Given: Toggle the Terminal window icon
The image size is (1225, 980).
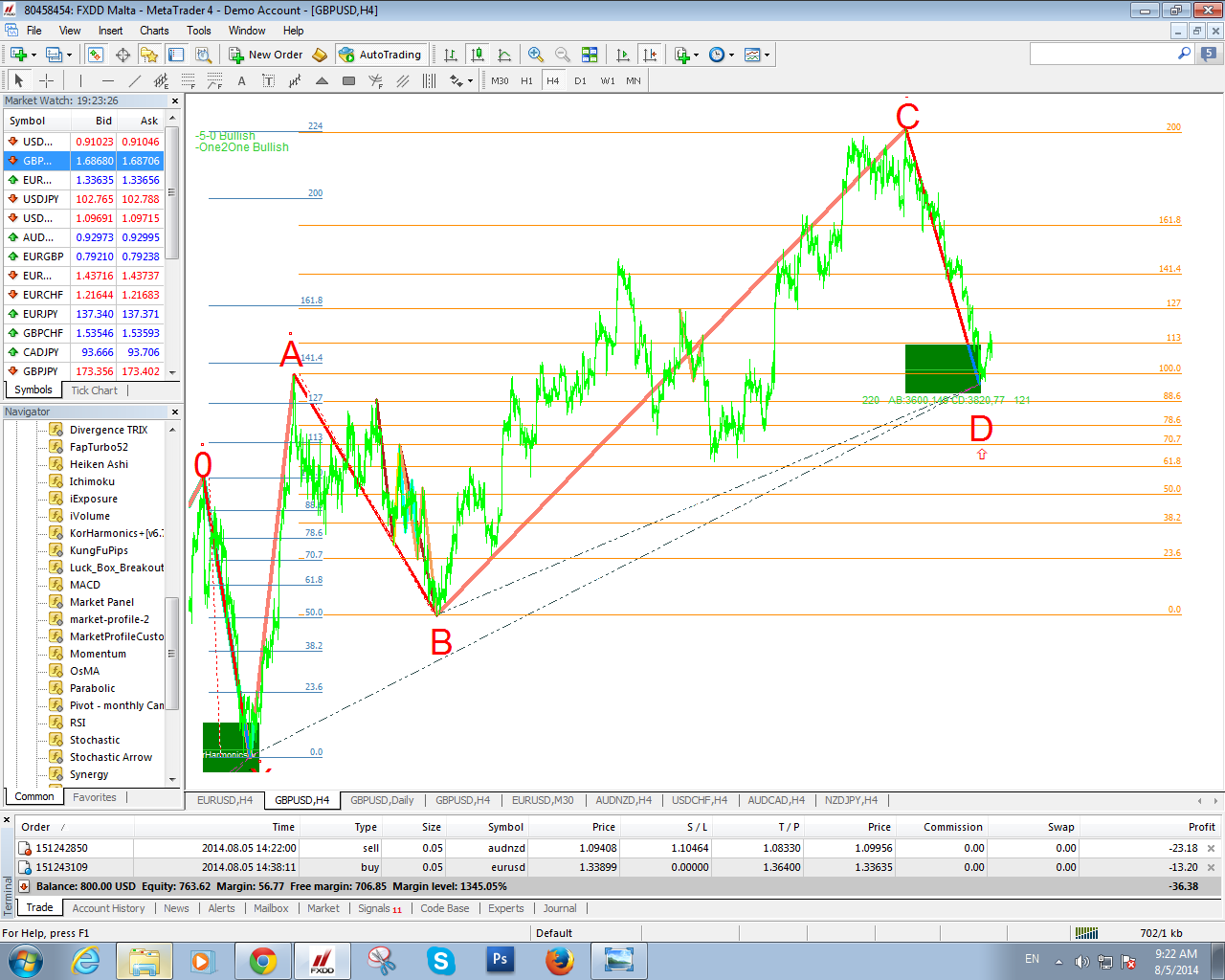Looking at the screenshot, I should click(176, 55).
